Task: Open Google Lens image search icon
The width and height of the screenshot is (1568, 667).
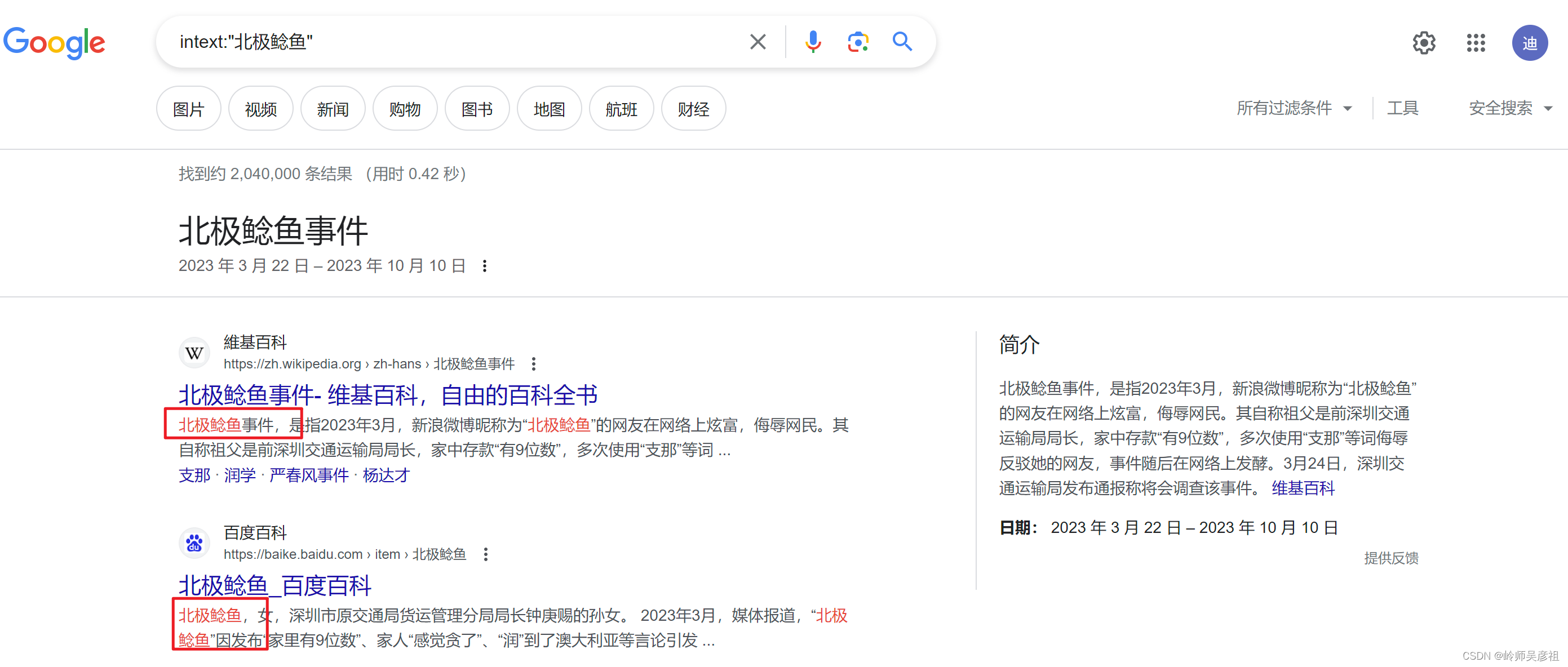Action: (858, 42)
